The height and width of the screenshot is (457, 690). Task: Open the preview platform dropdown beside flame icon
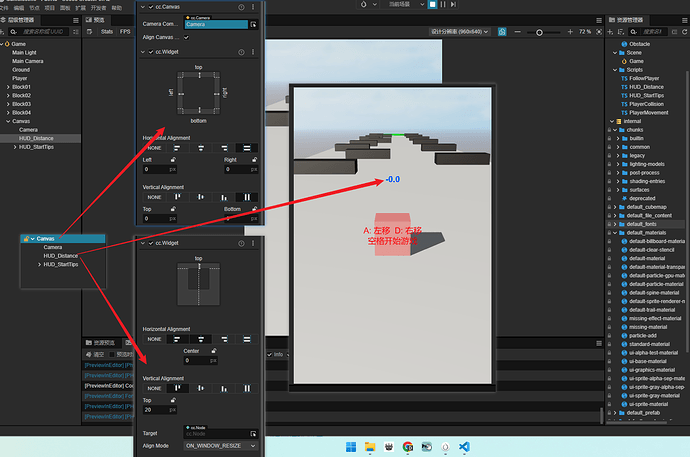(375, 4)
